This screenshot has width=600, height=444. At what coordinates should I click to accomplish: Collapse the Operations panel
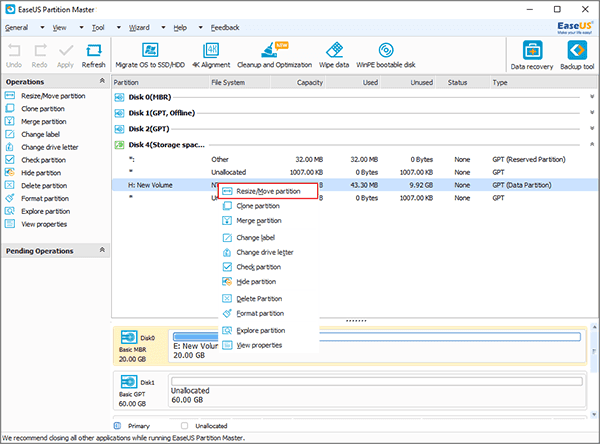coord(102,81)
